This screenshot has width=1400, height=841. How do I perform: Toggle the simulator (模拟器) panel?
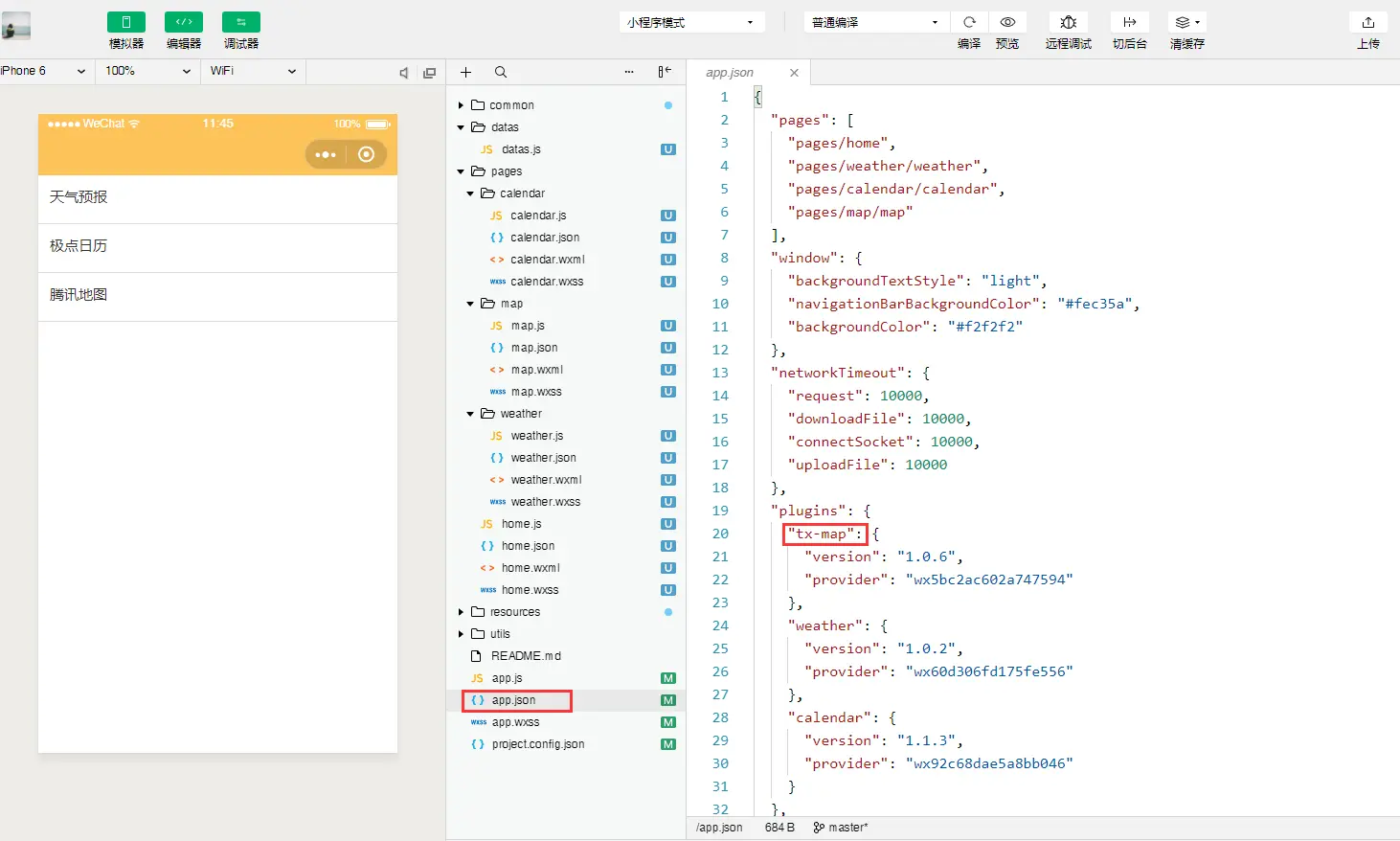click(x=126, y=22)
